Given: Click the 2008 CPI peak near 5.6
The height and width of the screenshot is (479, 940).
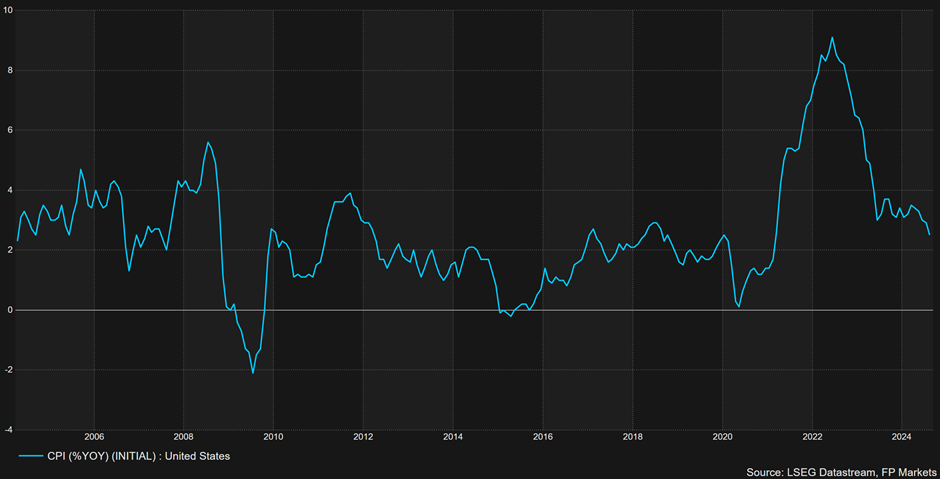Looking at the screenshot, I should pos(207,143).
